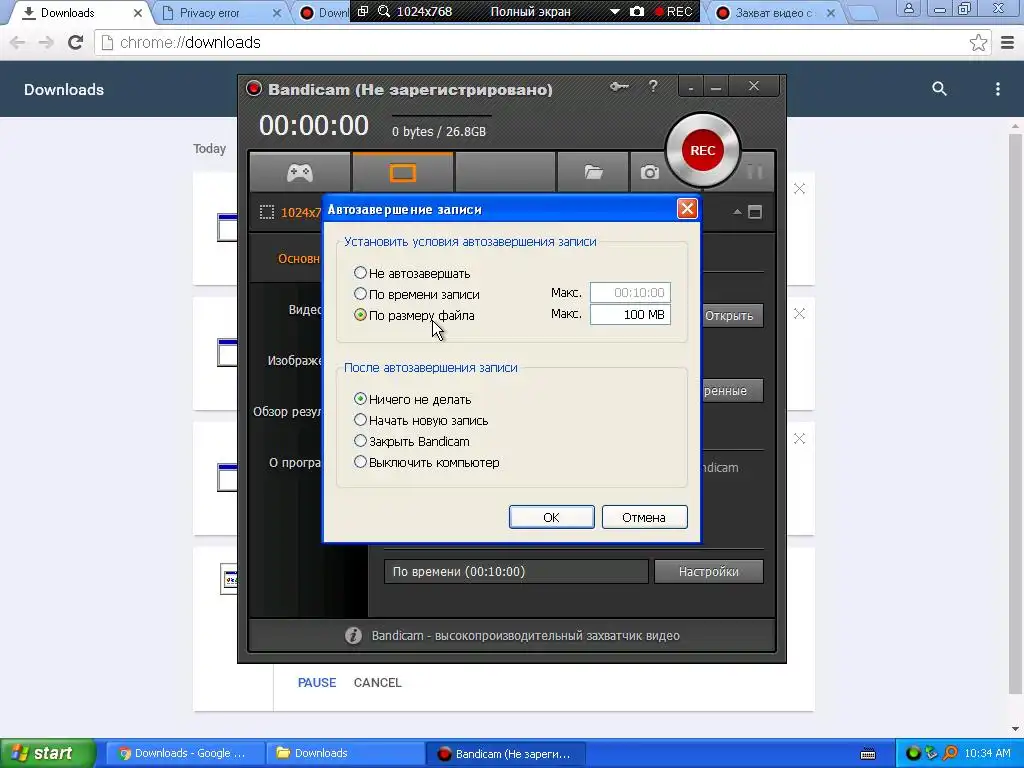Switch to the 'Захват видео с' Chrome tab
This screenshot has height=768, width=1024.
(x=774, y=13)
